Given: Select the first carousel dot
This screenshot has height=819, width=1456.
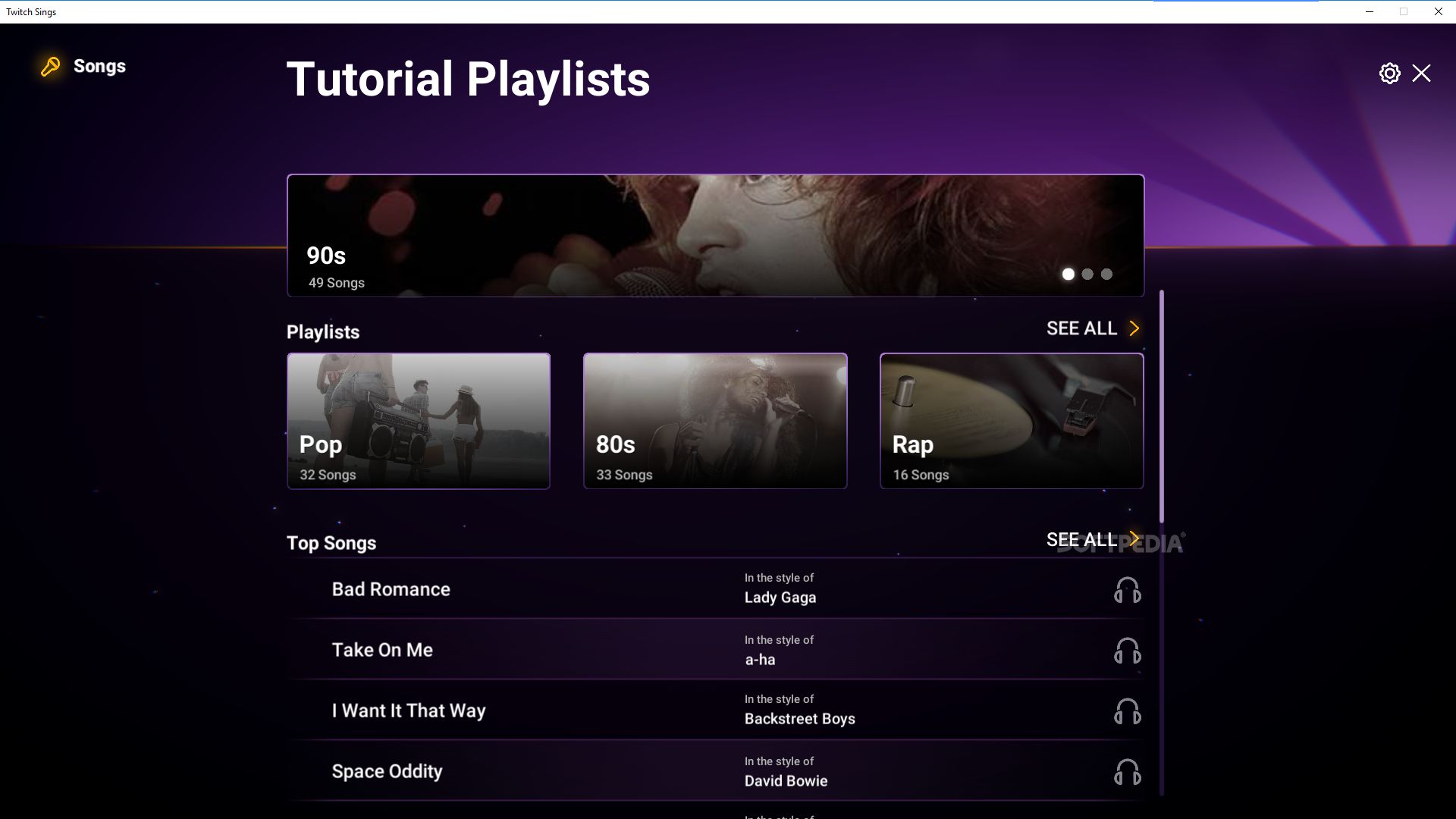Looking at the screenshot, I should pyautogui.click(x=1068, y=274).
